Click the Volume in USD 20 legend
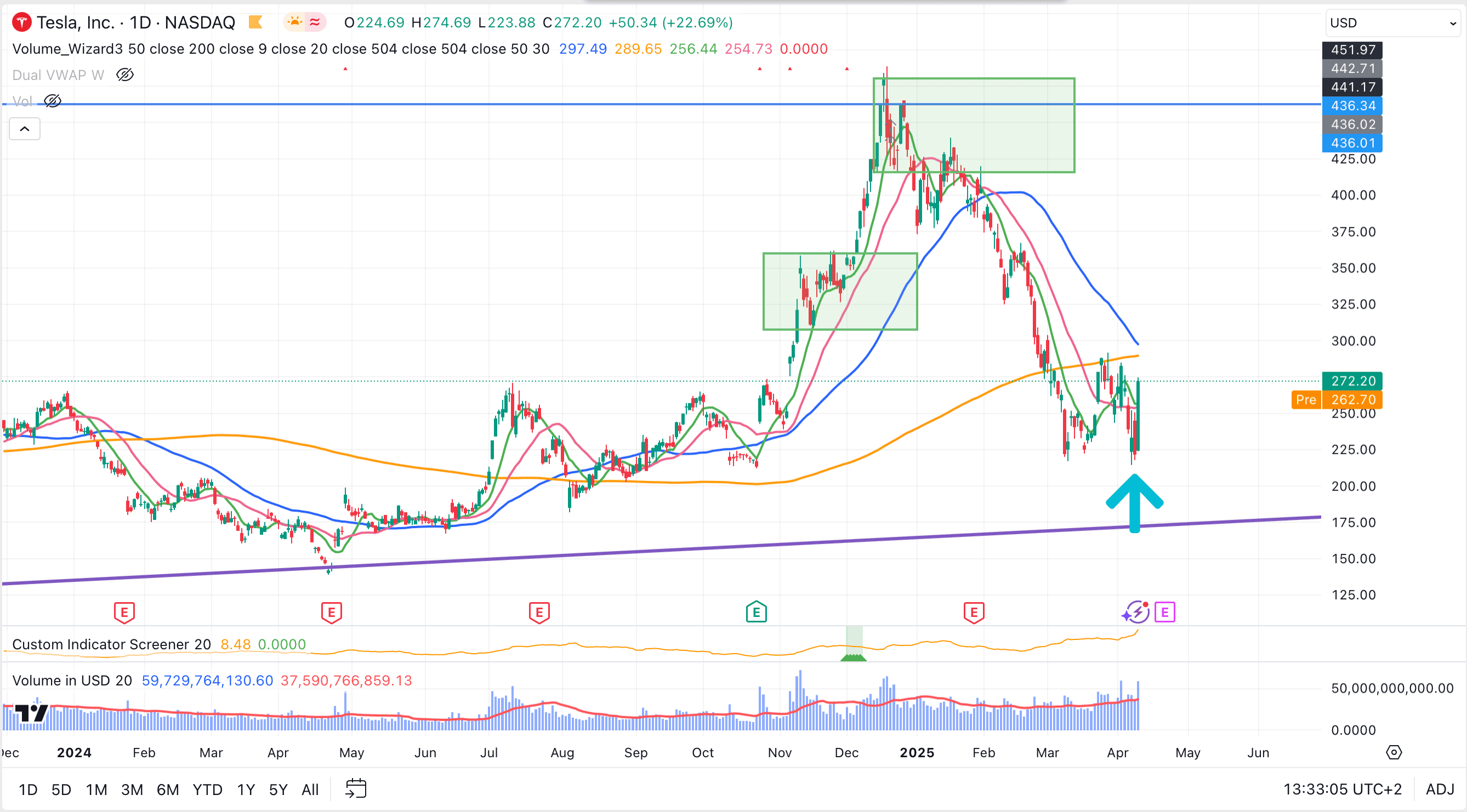 (72, 681)
